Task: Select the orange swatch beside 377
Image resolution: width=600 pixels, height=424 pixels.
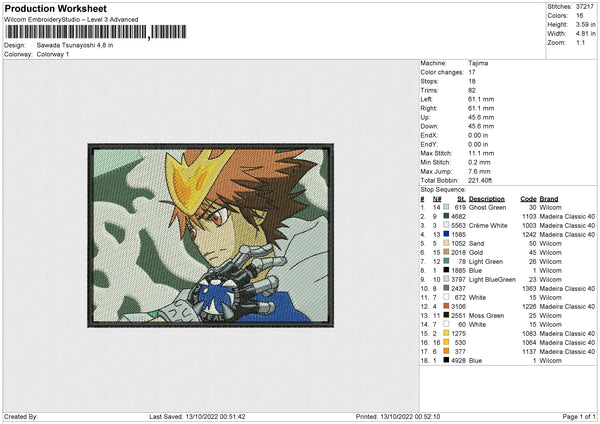Action: [446, 351]
